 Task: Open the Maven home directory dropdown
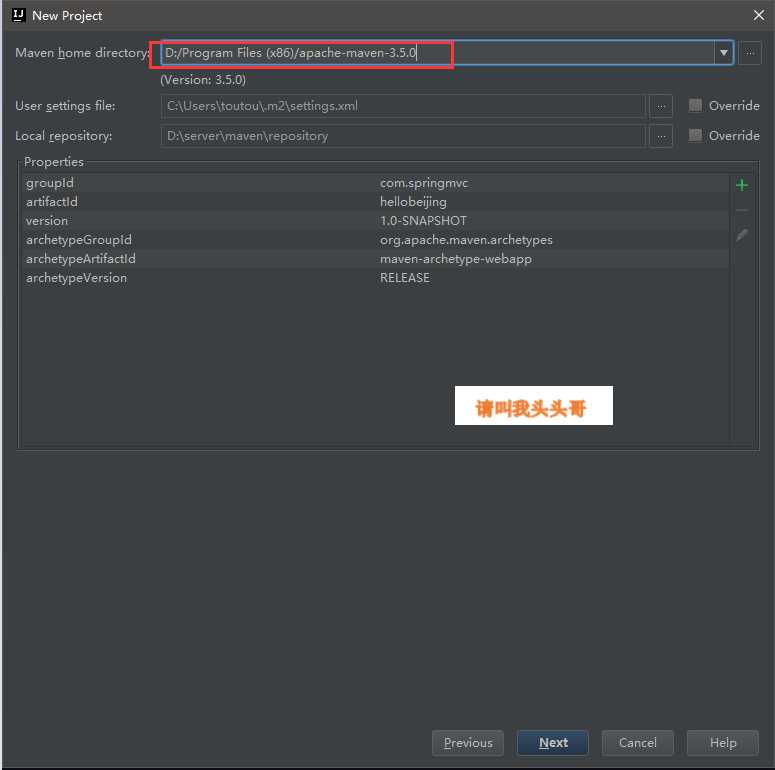pos(724,52)
